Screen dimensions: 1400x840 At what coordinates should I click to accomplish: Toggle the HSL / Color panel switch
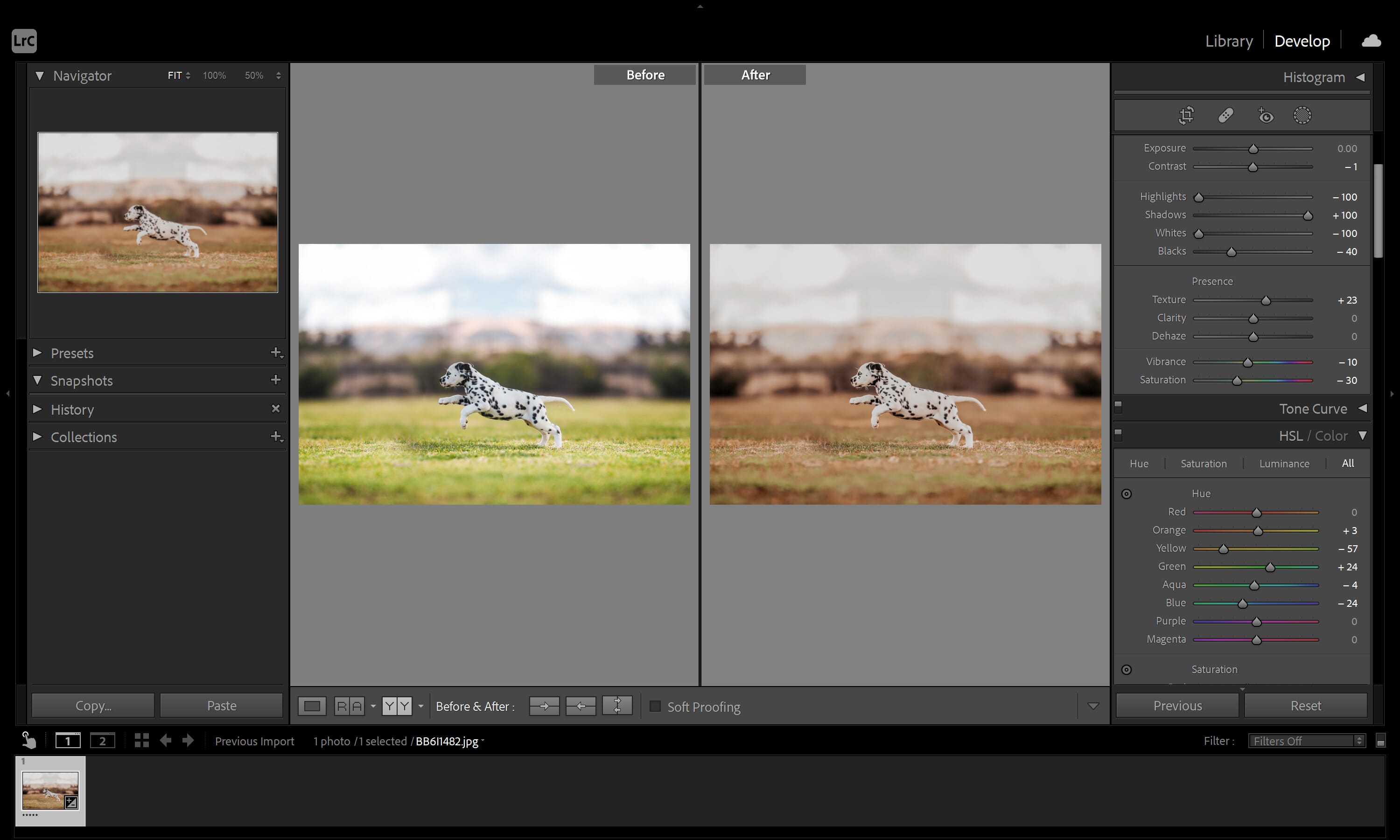1118,435
